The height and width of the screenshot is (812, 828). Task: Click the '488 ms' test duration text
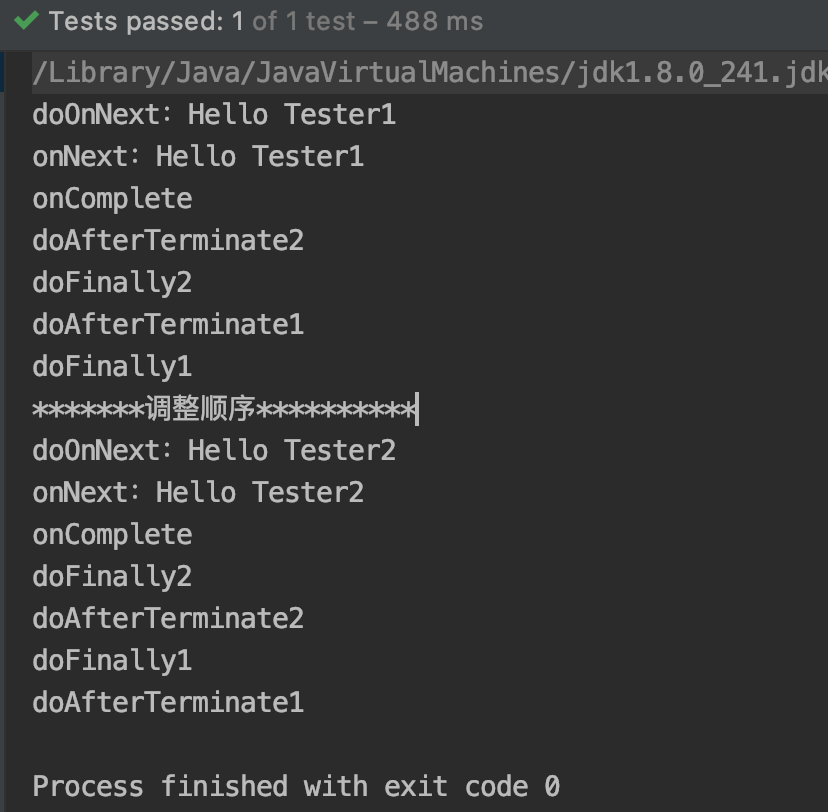point(435,22)
